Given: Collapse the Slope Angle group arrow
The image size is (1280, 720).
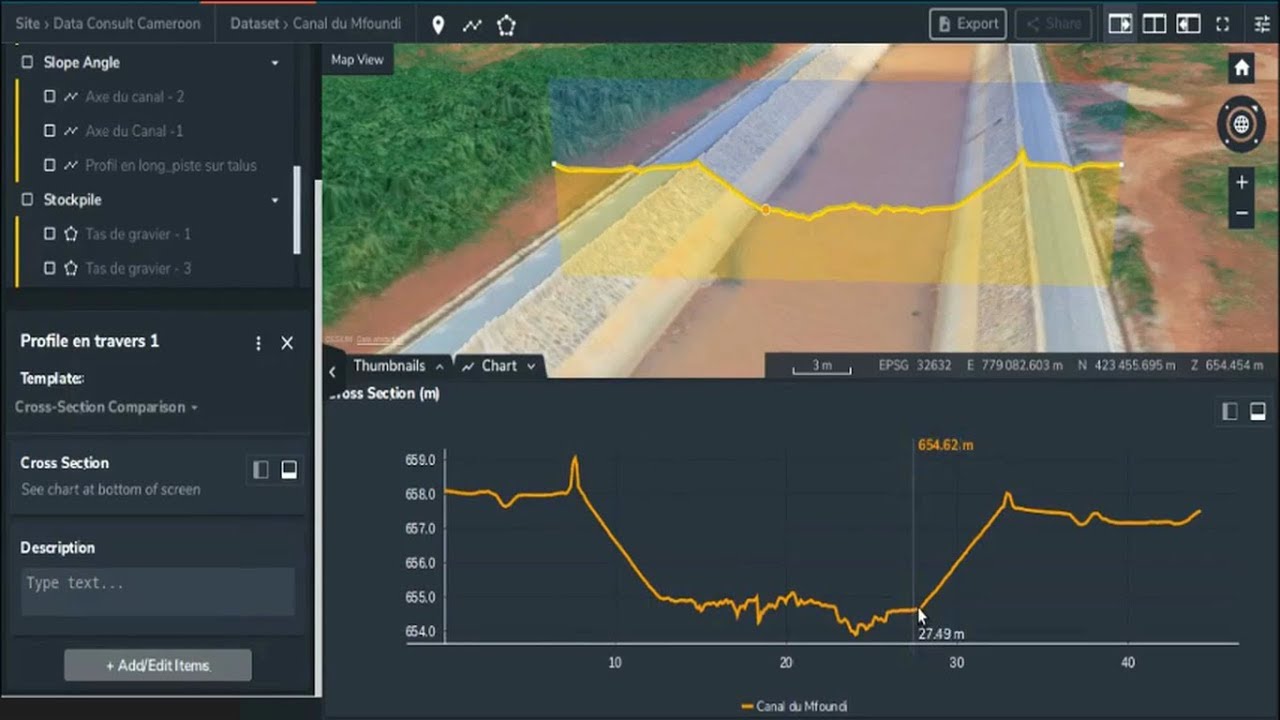Looking at the screenshot, I should (275, 63).
